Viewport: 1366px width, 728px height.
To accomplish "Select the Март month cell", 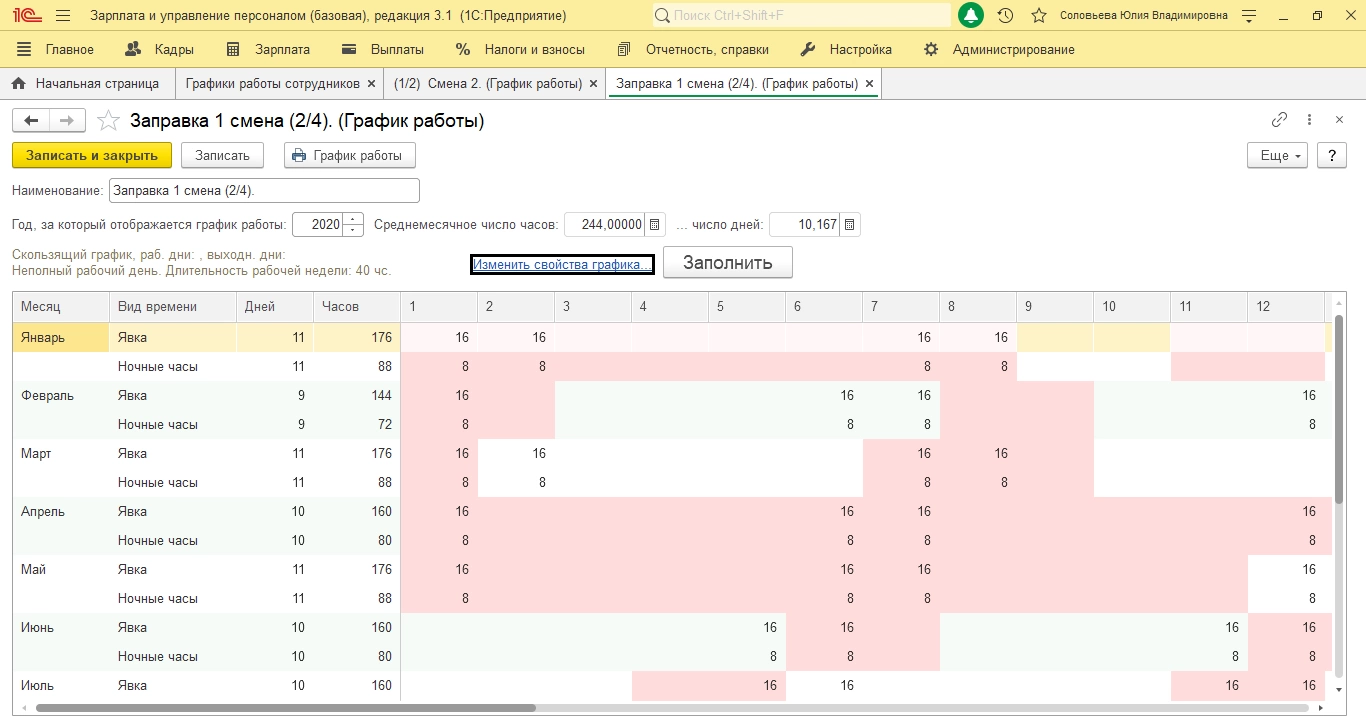I will coord(60,454).
